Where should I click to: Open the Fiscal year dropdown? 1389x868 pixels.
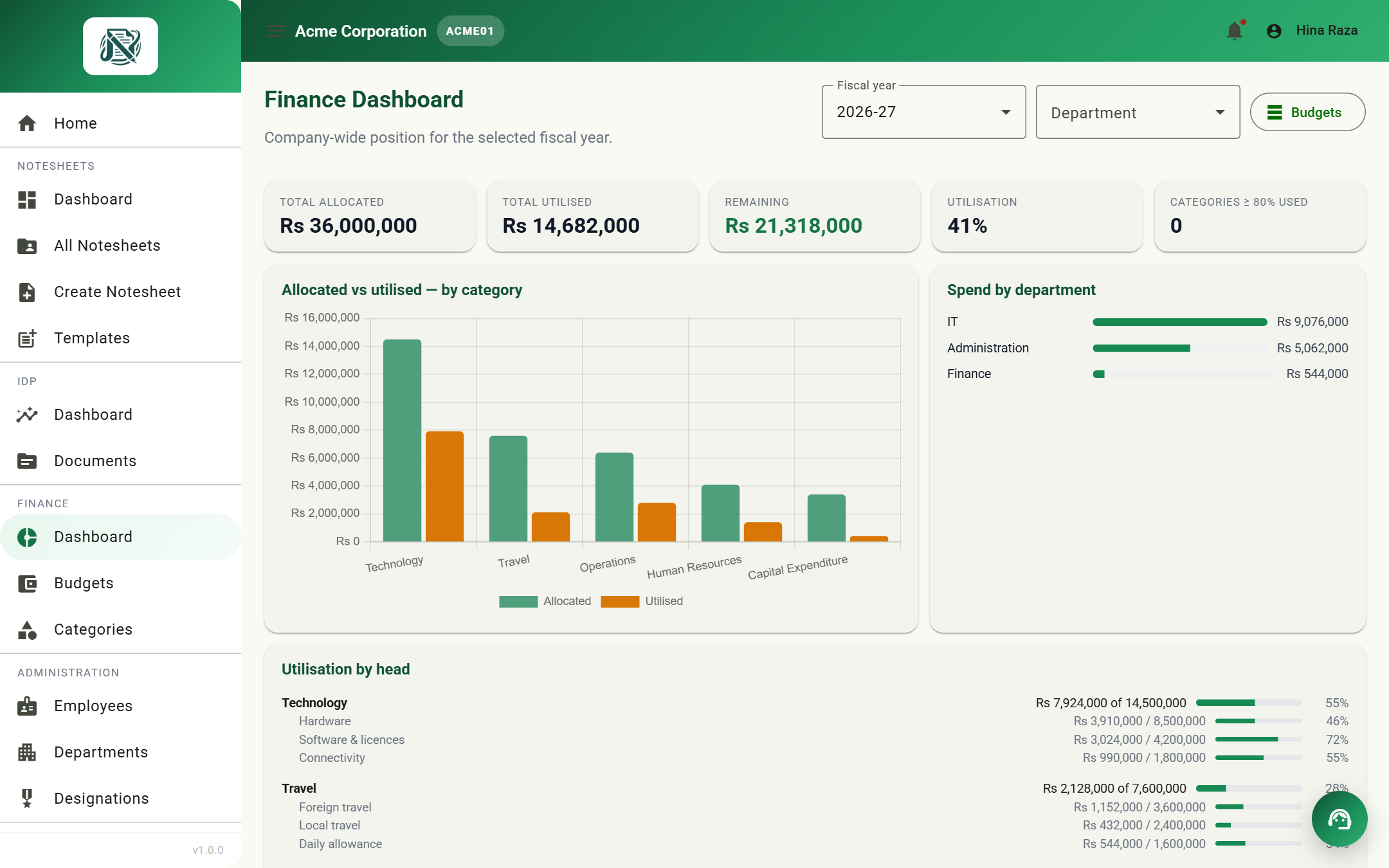[x=923, y=112]
